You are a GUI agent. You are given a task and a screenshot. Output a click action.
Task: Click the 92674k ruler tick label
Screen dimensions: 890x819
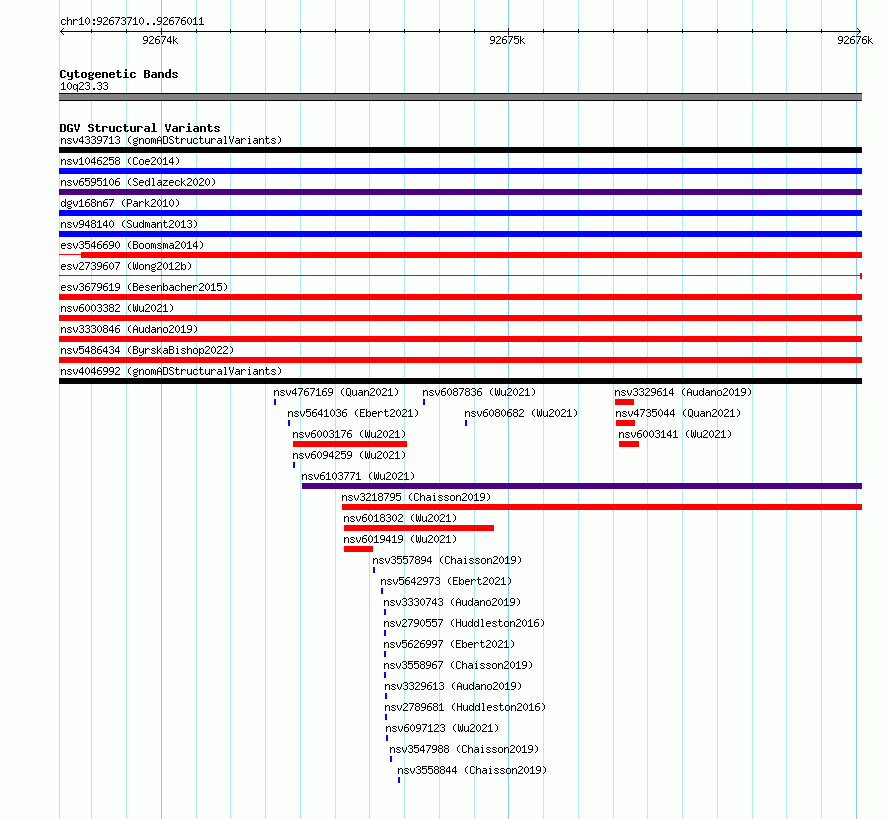pyautogui.click(x=160, y=40)
